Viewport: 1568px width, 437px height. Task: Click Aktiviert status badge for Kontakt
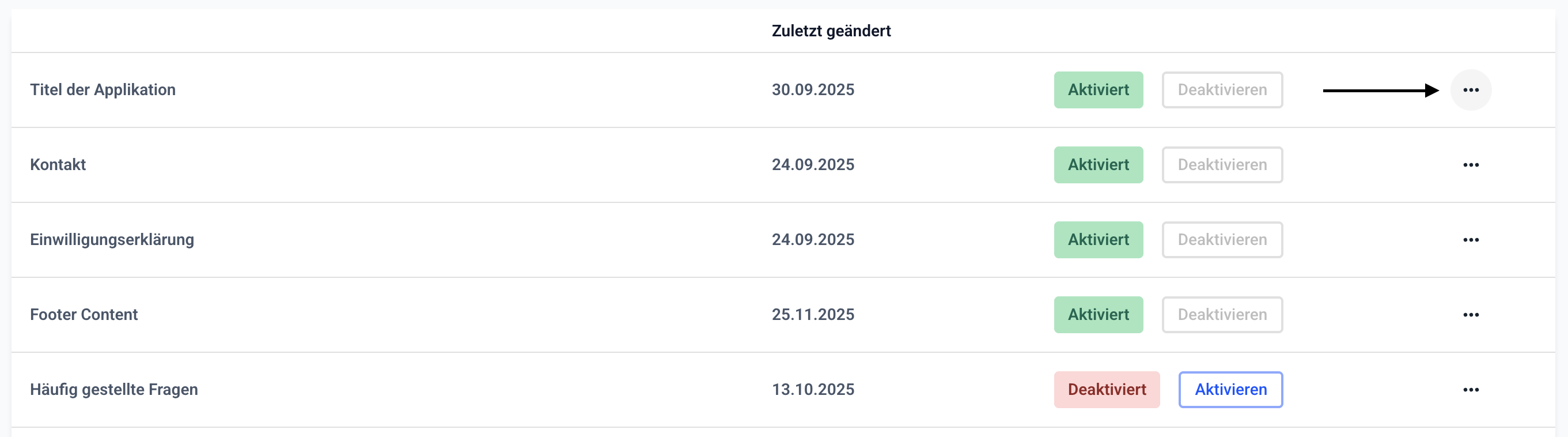pyautogui.click(x=1098, y=165)
